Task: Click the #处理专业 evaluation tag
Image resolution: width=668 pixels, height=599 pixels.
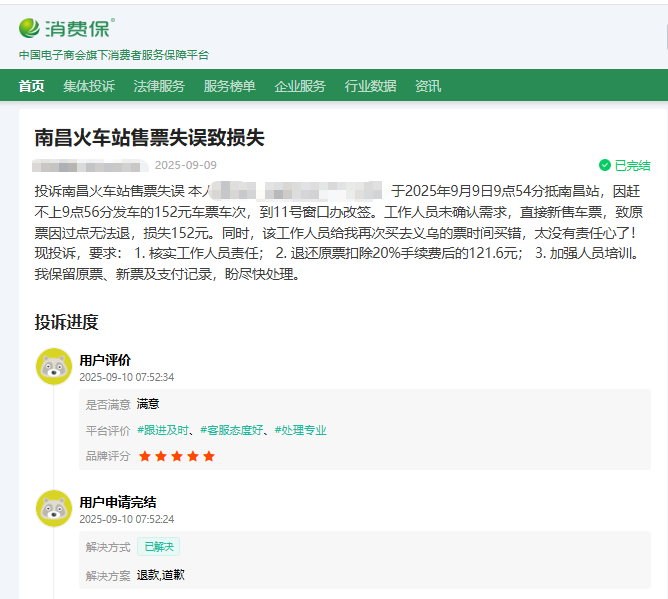Action: click(300, 430)
